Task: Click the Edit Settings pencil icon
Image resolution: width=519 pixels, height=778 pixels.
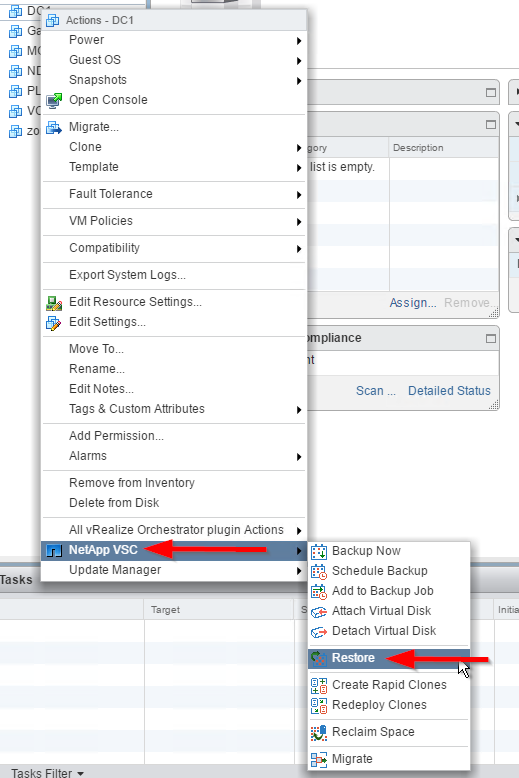Action: click(54, 322)
